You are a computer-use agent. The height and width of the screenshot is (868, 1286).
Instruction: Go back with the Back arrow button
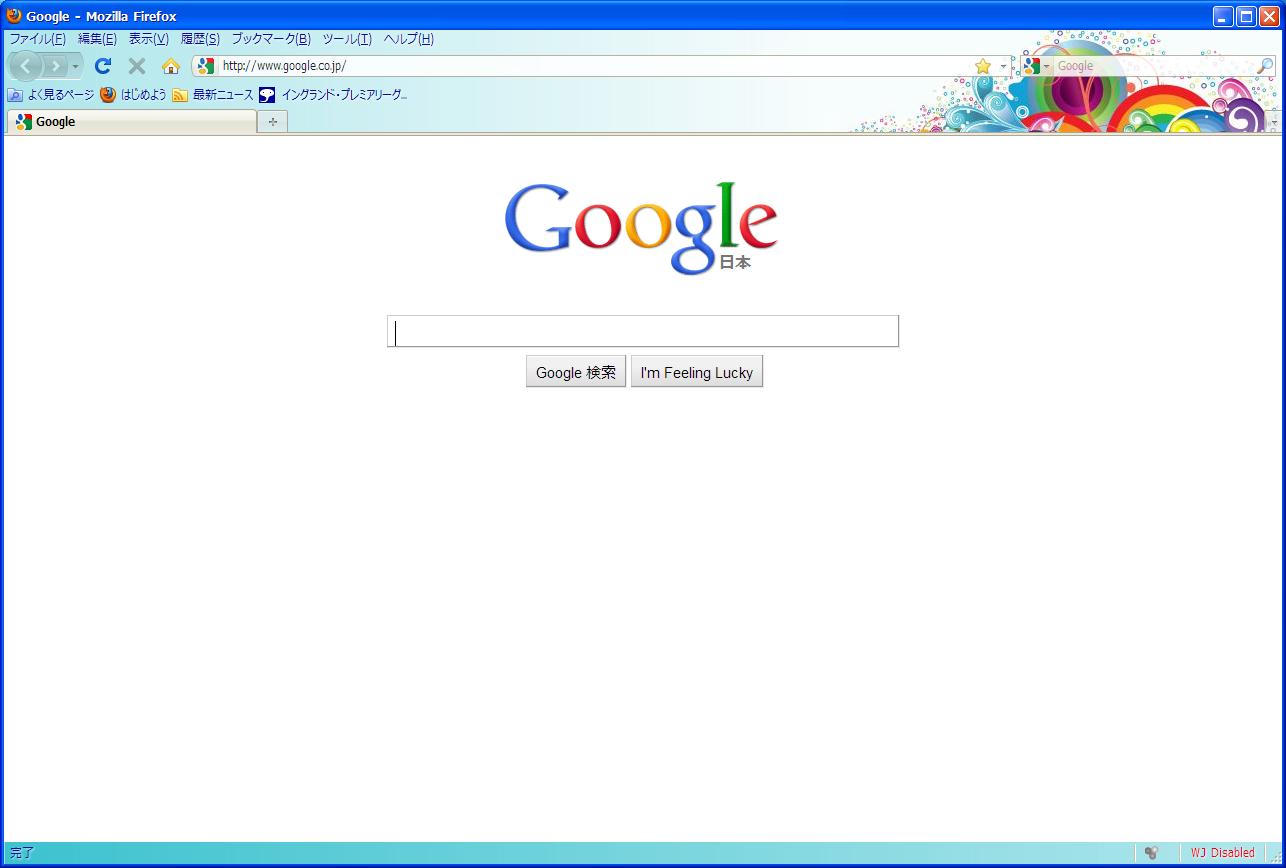[x=25, y=66]
